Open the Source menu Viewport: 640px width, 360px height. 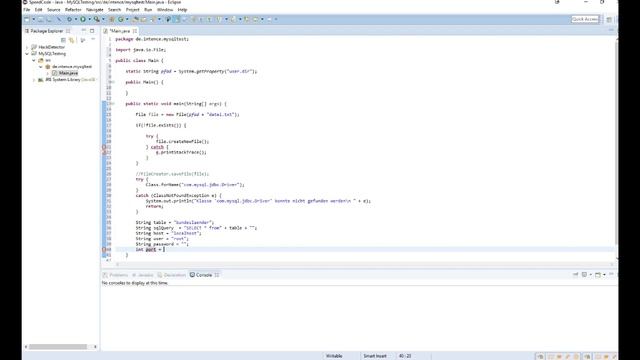[x=53, y=9]
